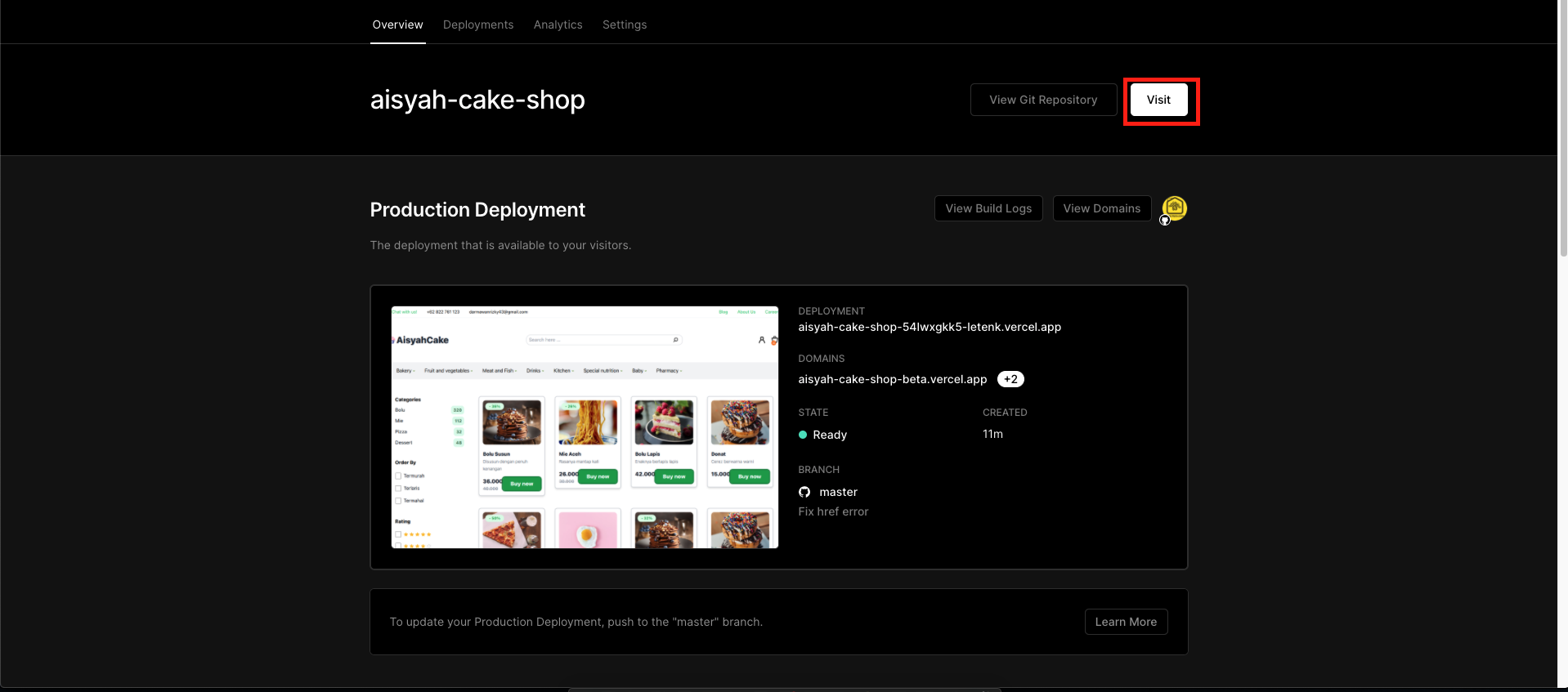Go to the Analytics tab
This screenshot has width=1568, height=692.
click(x=558, y=25)
